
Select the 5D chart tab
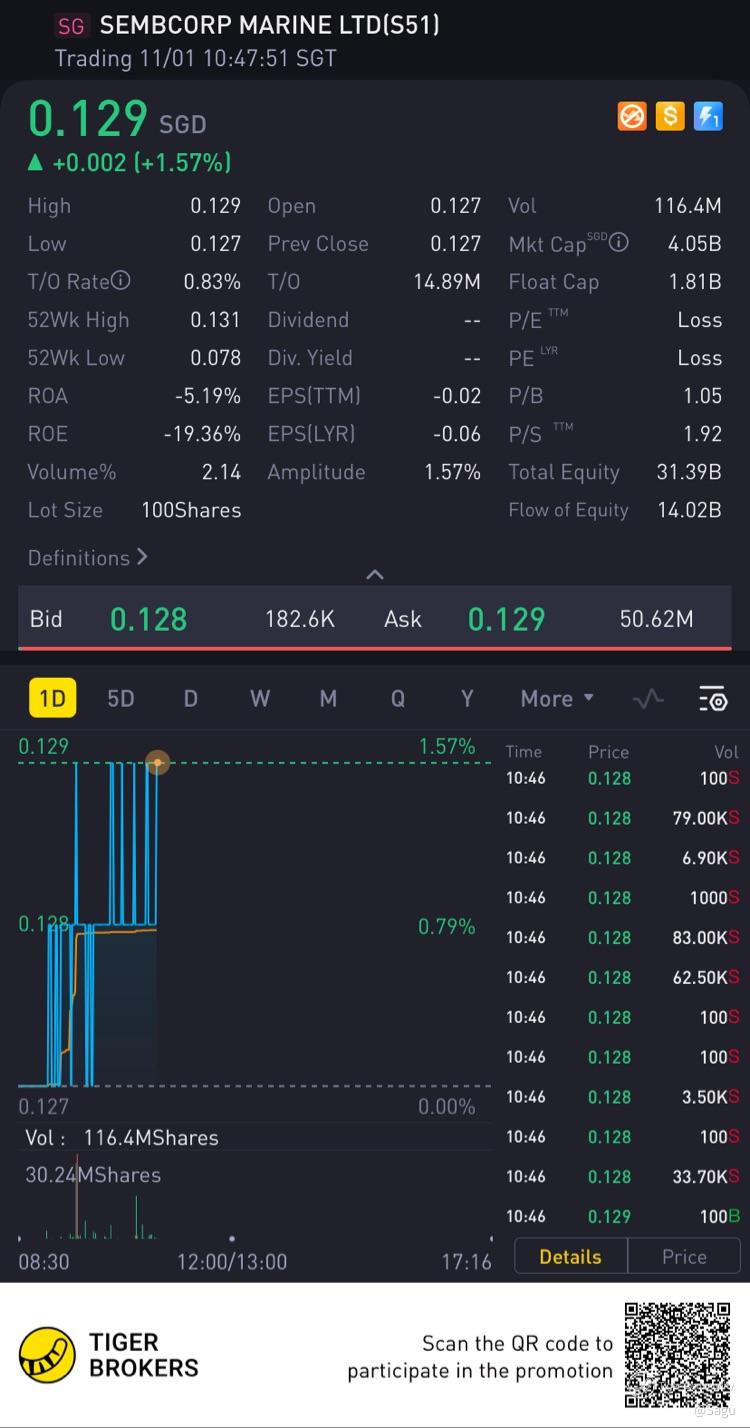pyautogui.click(x=121, y=699)
